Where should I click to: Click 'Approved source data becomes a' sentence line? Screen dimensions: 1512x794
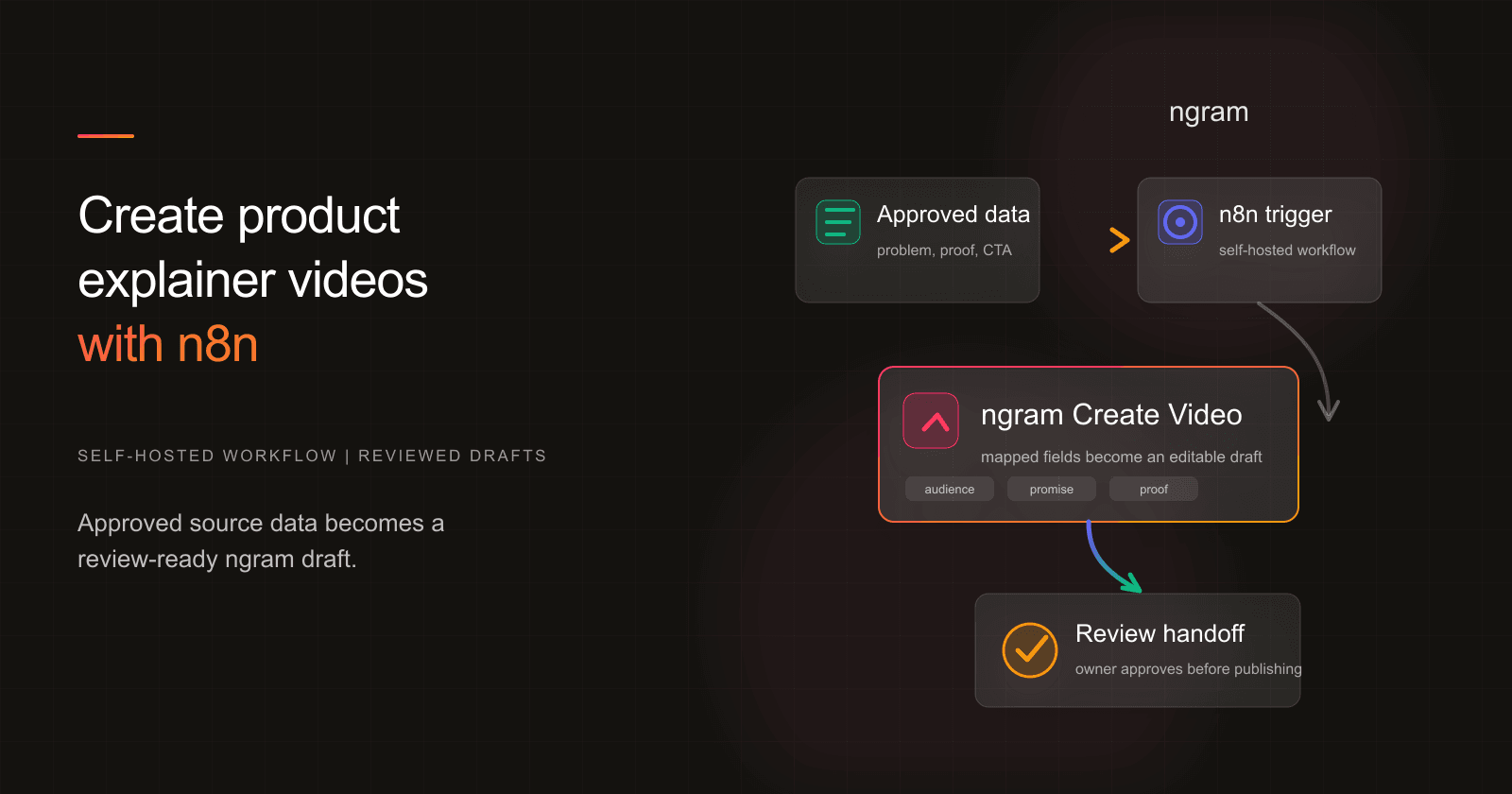261,524
